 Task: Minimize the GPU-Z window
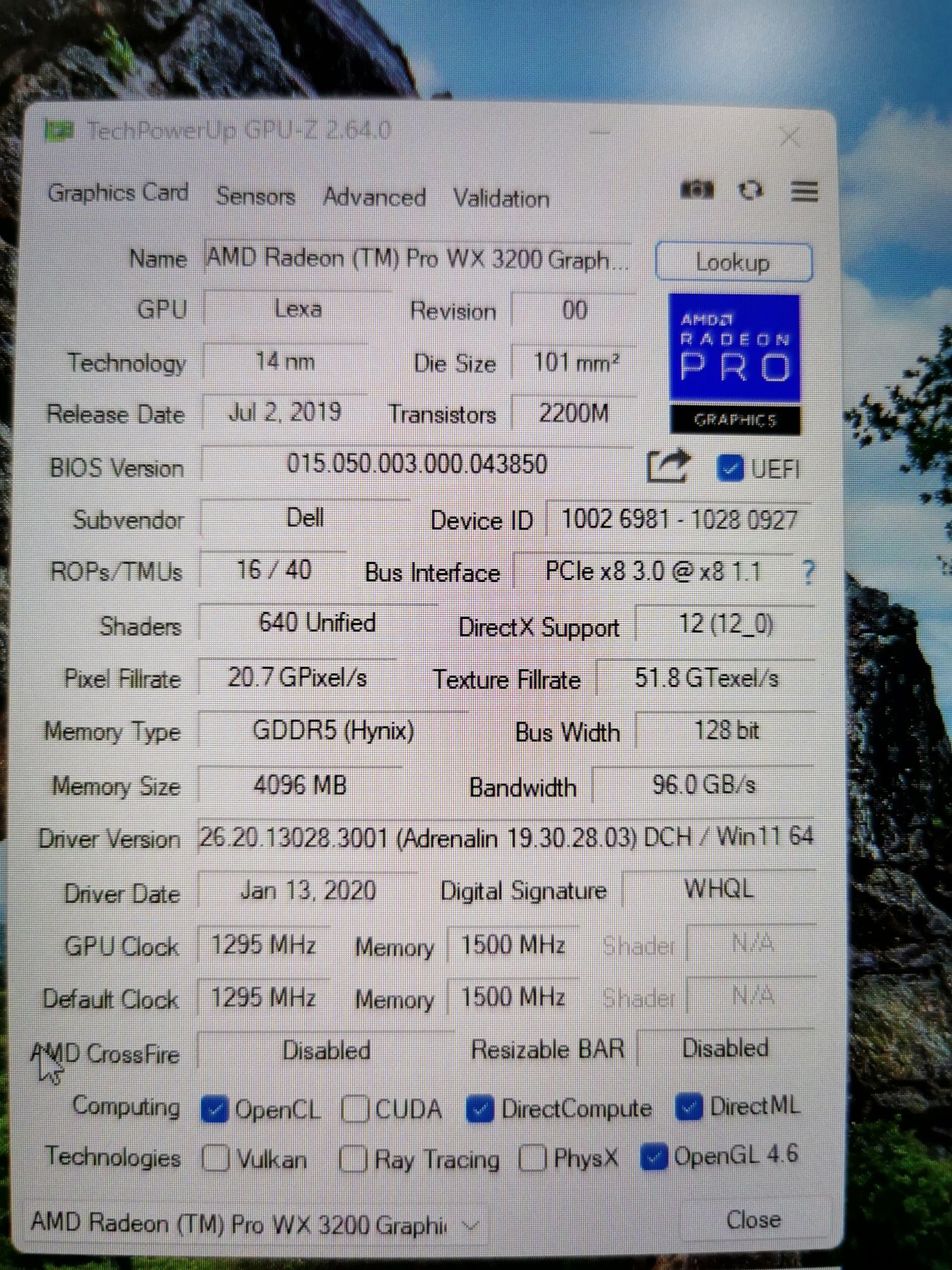pyautogui.click(x=601, y=132)
